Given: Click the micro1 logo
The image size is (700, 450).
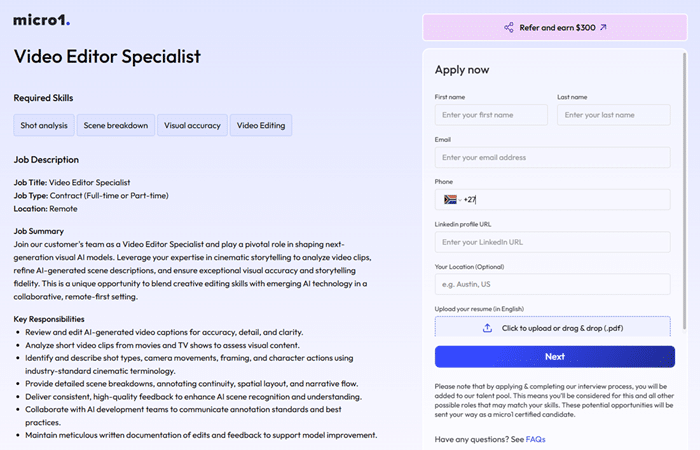Looking at the screenshot, I should (x=42, y=20).
